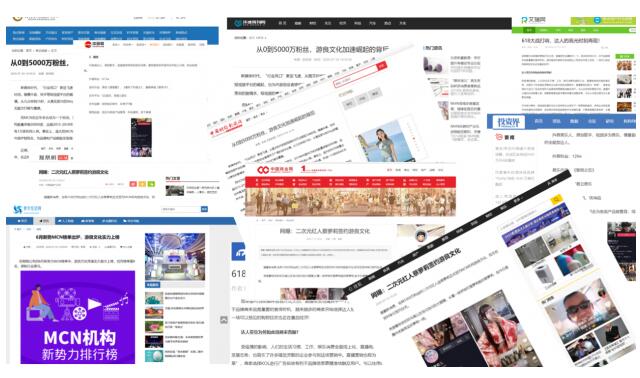The height and width of the screenshot is (378, 640).
Task: Click the logo on the dark navigation bar
Action: [250, 23]
